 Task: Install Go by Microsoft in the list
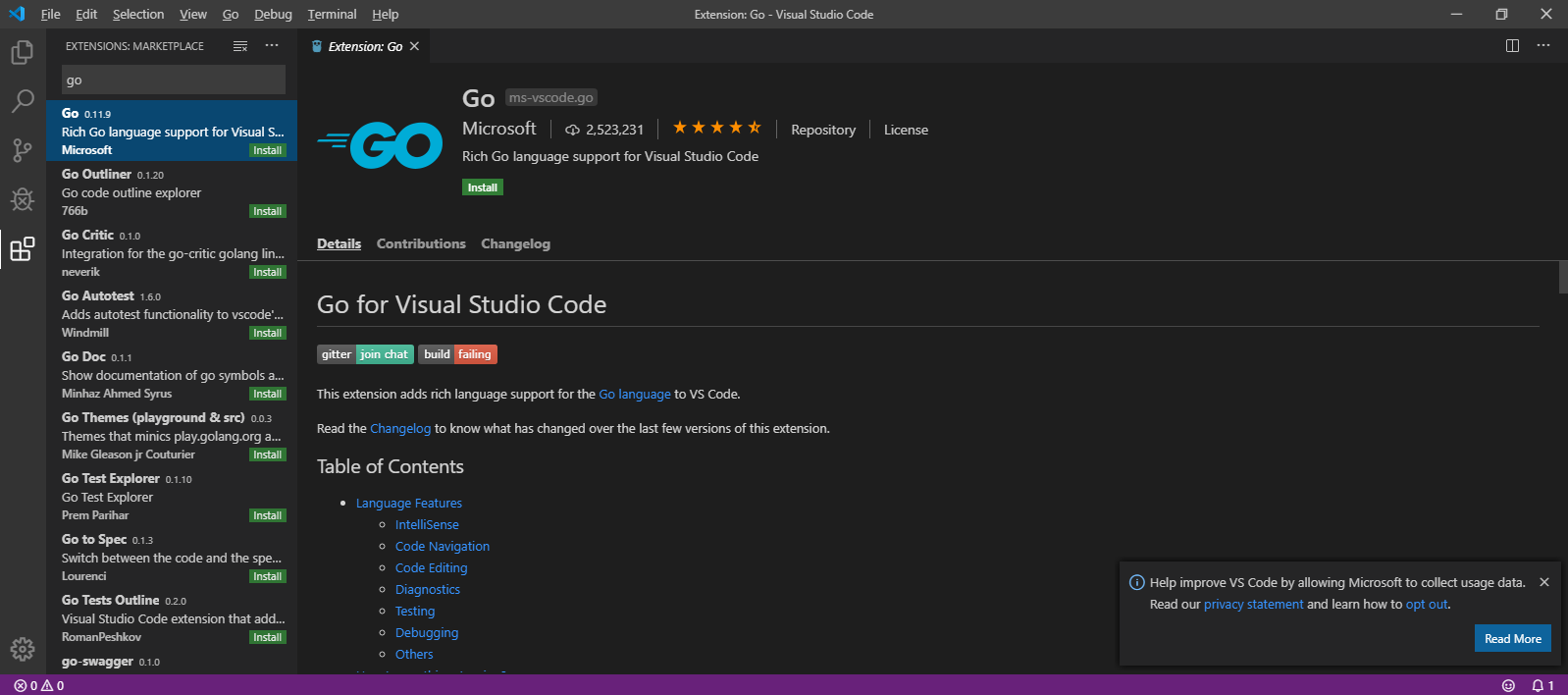(268, 150)
